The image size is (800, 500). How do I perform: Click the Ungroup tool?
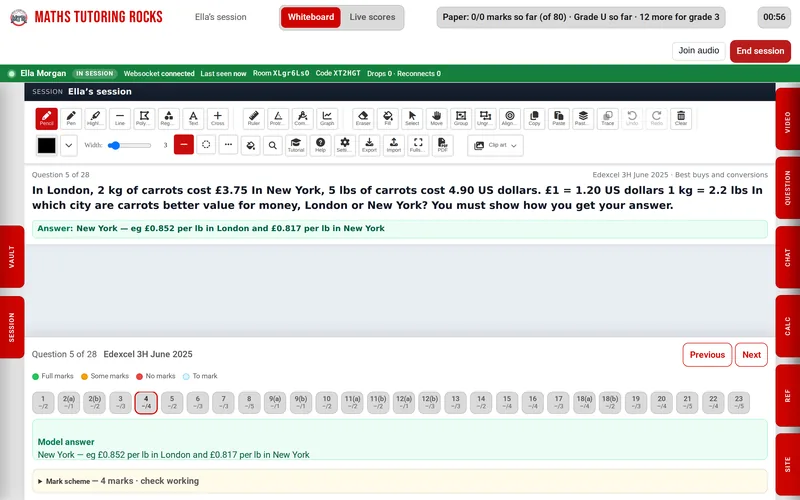[x=486, y=118]
